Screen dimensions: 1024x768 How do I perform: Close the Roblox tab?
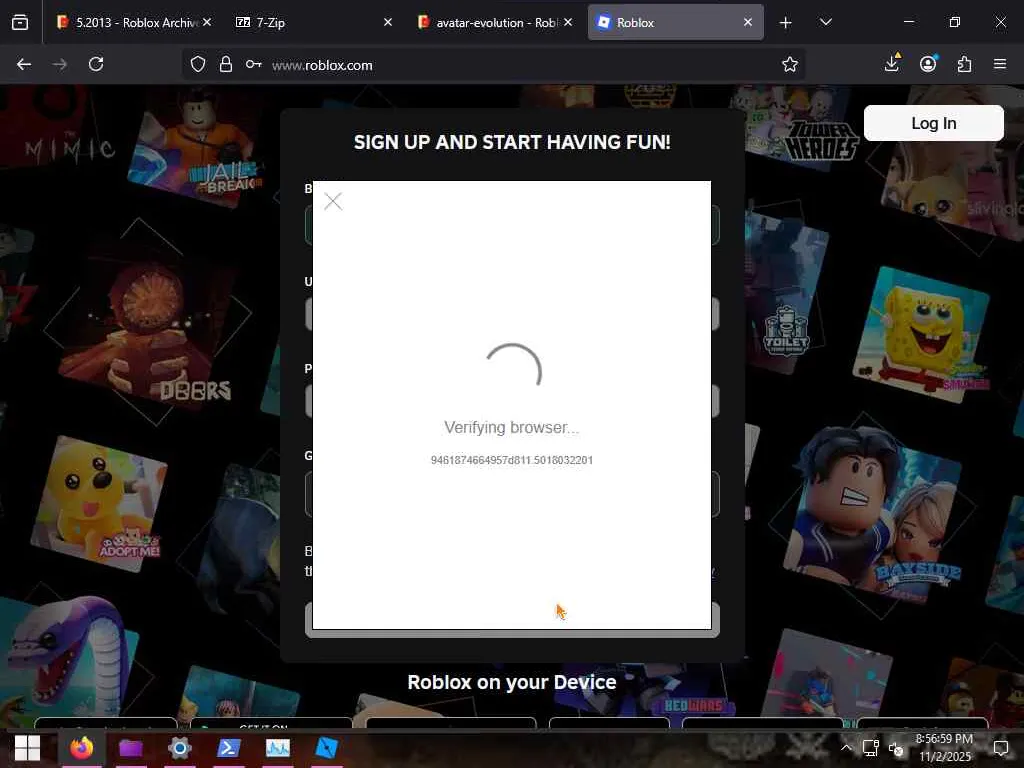(748, 22)
